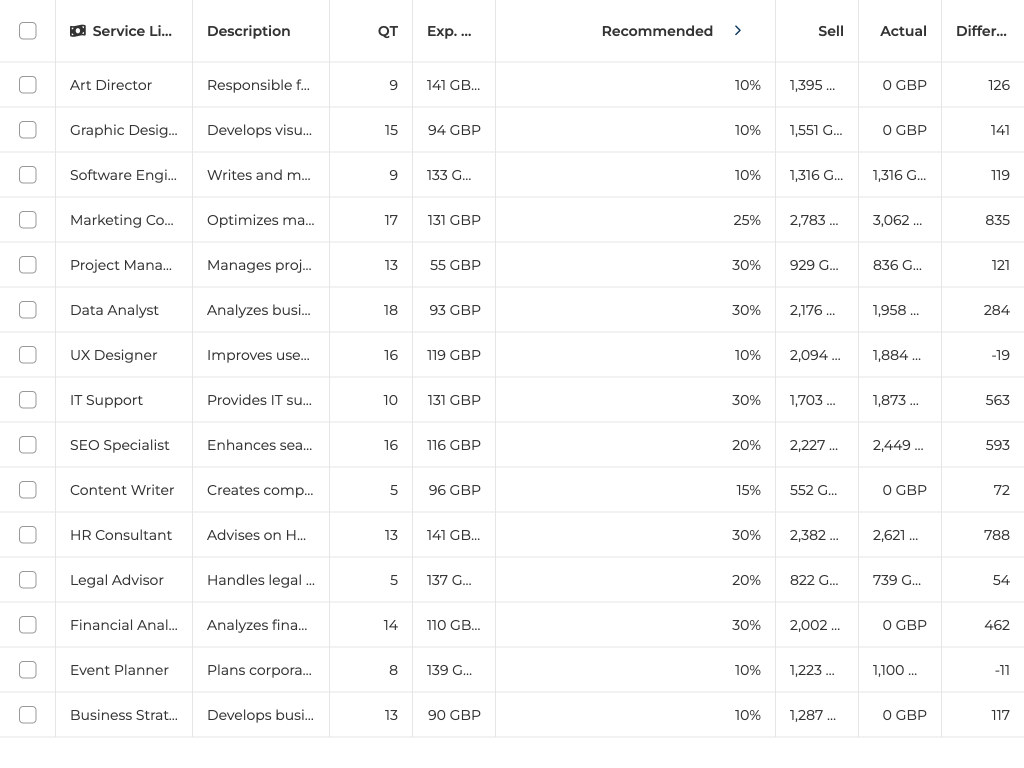Select the Marketing Coordinator difference value 835
The height and width of the screenshot is (768, 1024).
(997, 220)
